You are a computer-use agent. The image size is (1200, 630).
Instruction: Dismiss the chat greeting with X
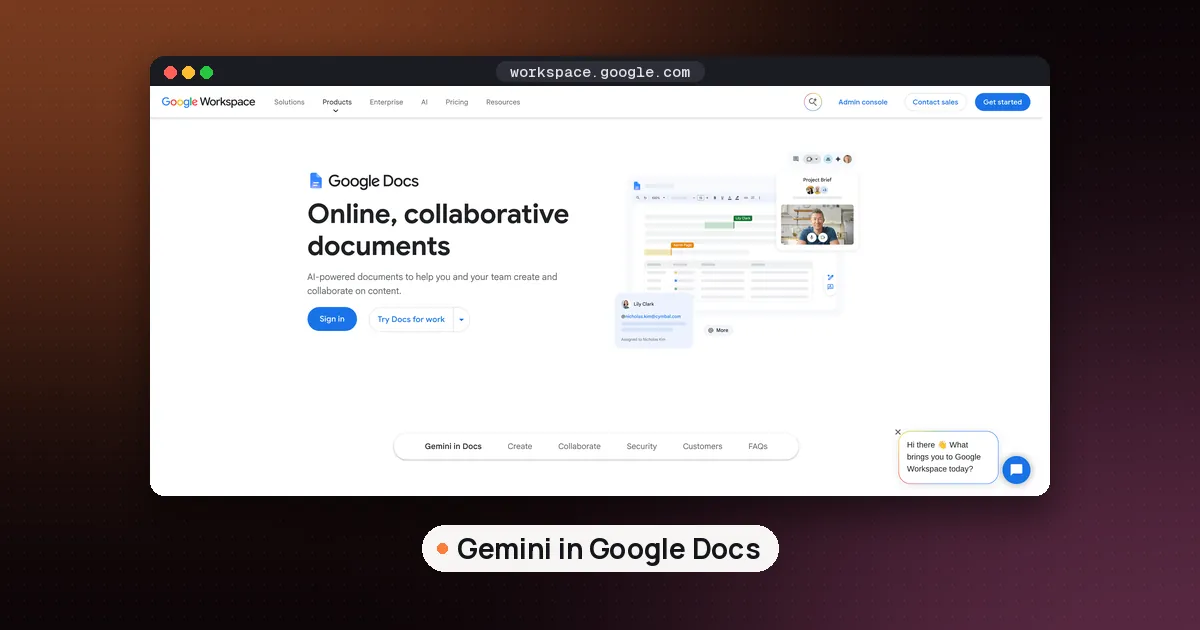898,432
